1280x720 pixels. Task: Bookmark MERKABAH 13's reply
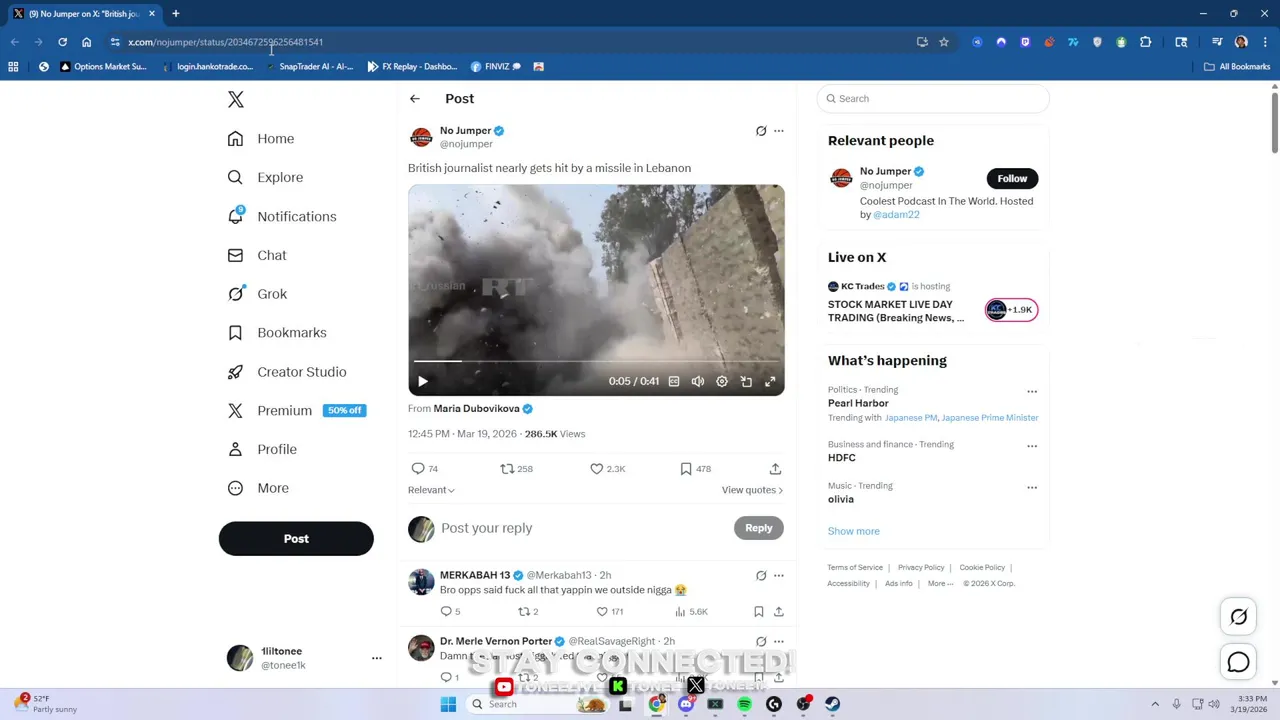click(759, 611)
